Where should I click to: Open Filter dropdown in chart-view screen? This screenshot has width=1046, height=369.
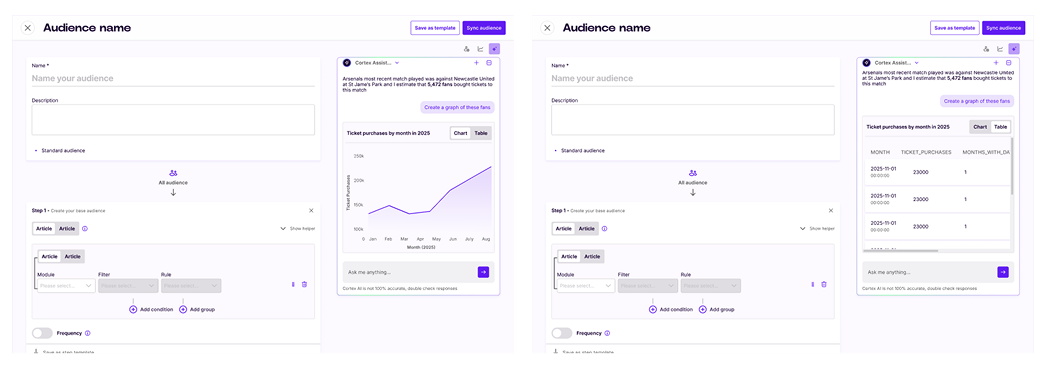click(x=128, y=286)
